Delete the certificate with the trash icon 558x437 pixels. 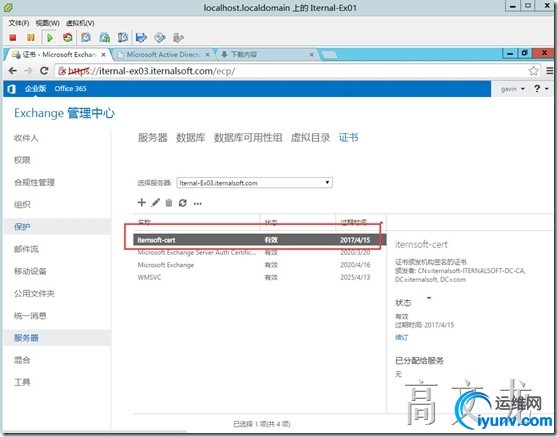[169, 203]
